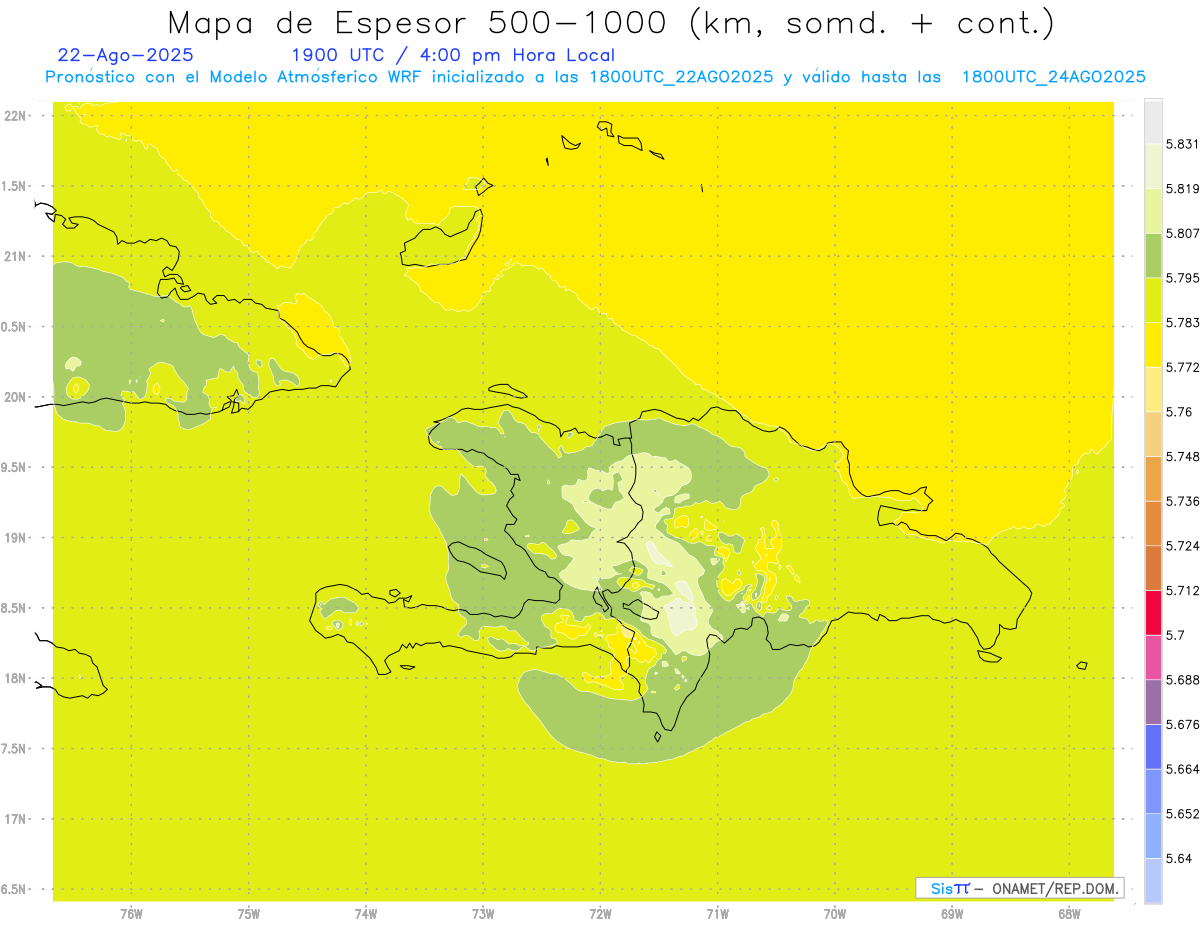Click the 17N latitude label
Image resolution: width=1200 pixels, height=927 pixels.
(x=16, y=819)
